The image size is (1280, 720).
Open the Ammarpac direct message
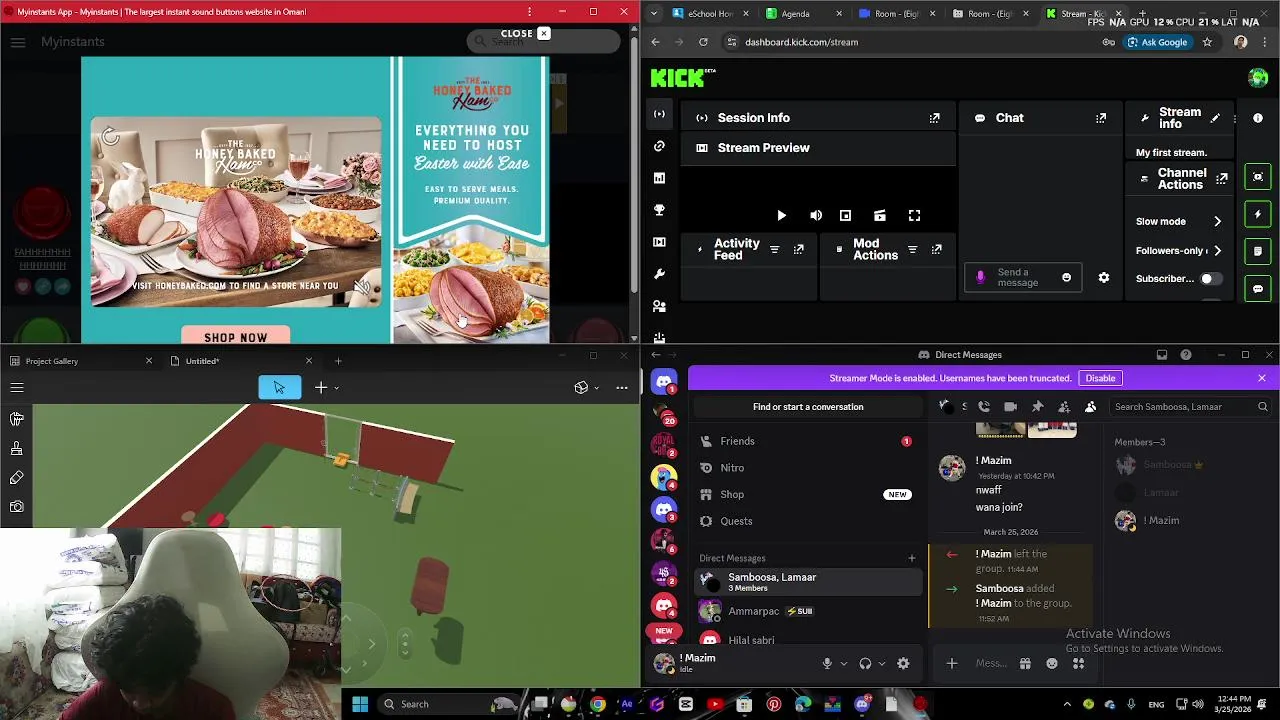click(x=806, y=611)
